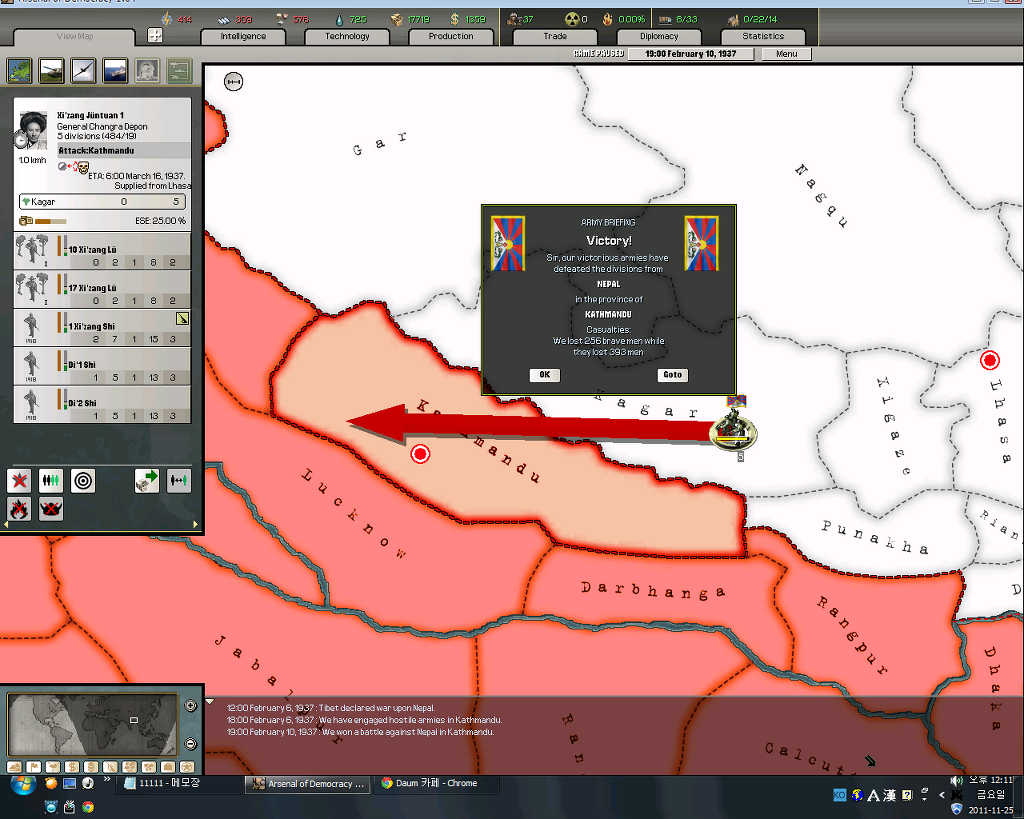Click the minimap world view
Screen dimensions: 1024x819
pyautogui.click(x=92, y=724)
